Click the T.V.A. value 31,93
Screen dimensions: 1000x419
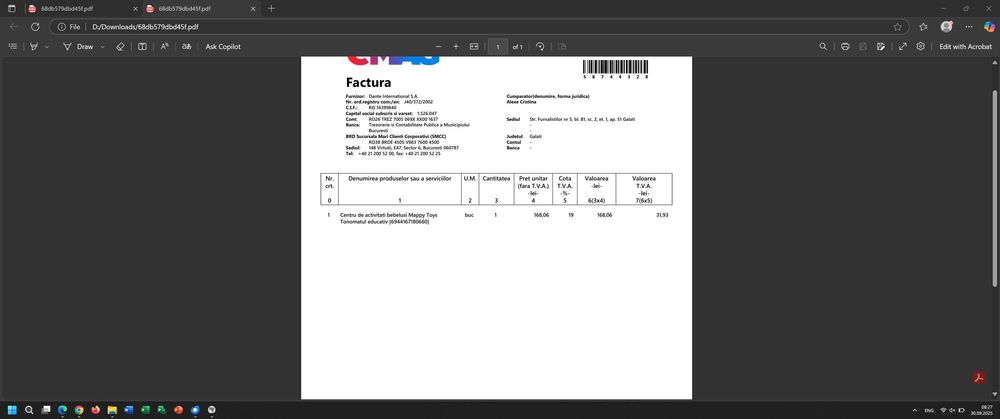[x=662, y=215]
